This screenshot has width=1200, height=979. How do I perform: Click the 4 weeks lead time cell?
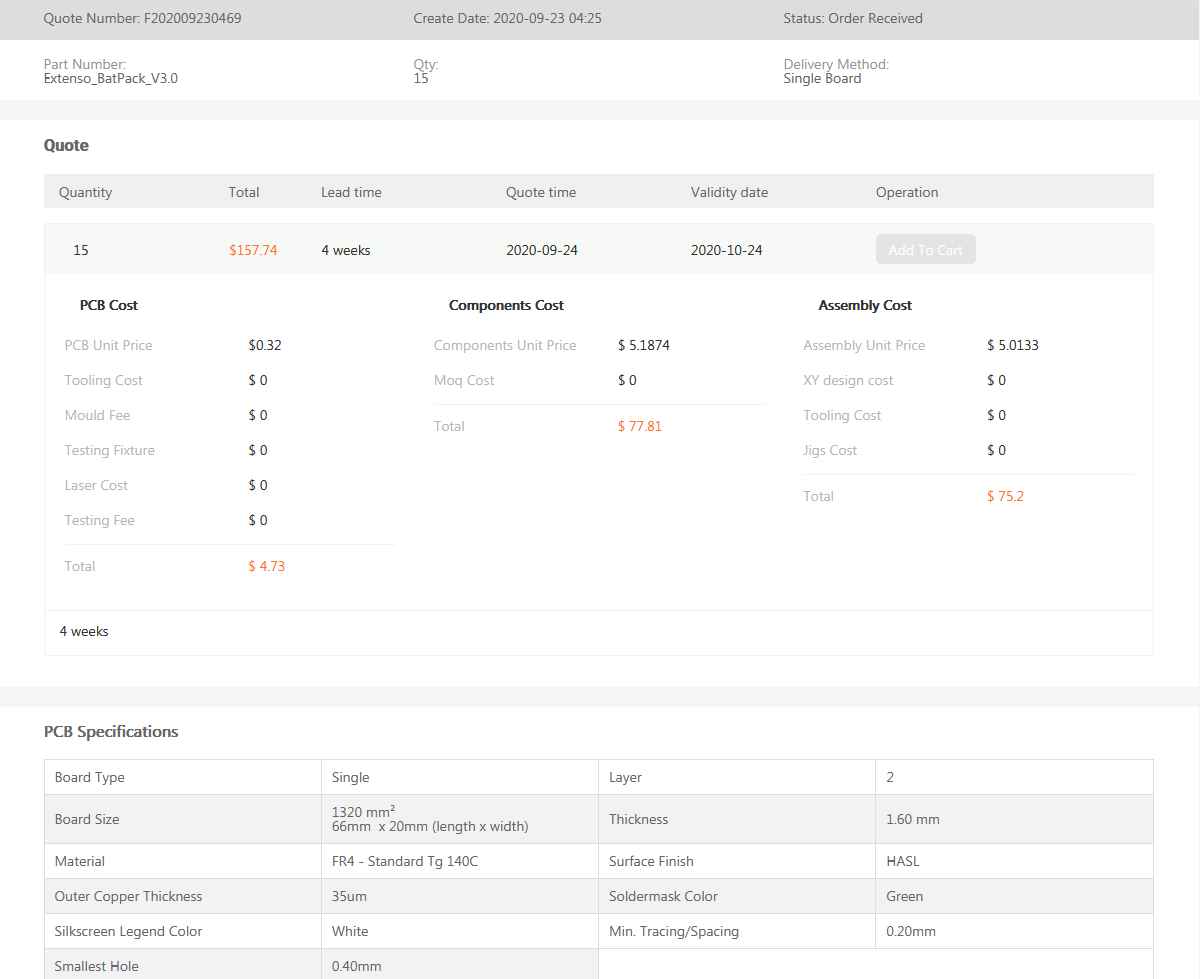346,250
